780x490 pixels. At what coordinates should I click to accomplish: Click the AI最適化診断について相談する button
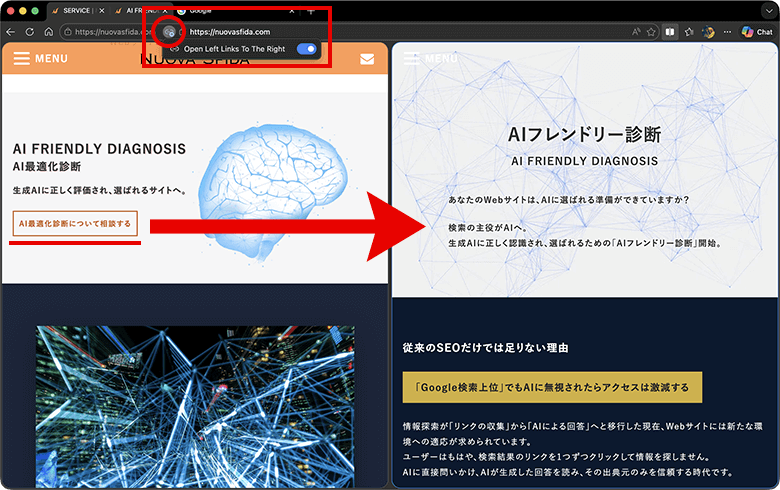click(75, 224)
